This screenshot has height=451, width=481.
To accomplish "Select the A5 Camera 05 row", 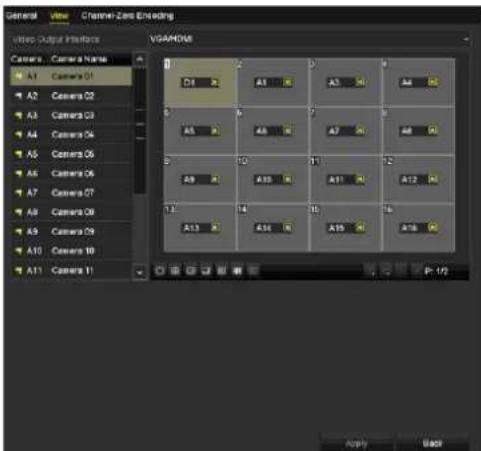I will 71,154.
